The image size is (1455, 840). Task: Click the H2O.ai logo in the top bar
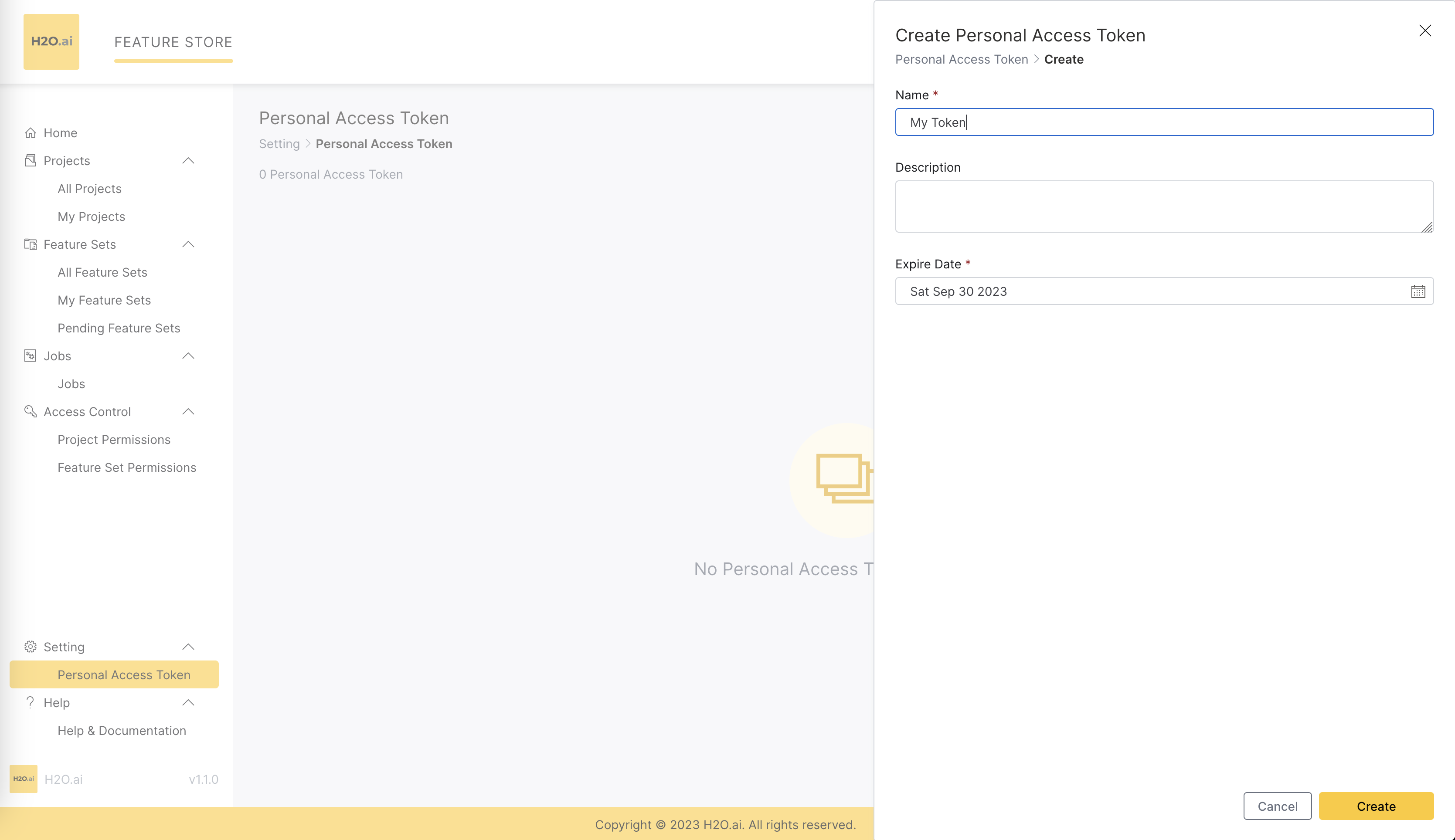coord(51,41)
